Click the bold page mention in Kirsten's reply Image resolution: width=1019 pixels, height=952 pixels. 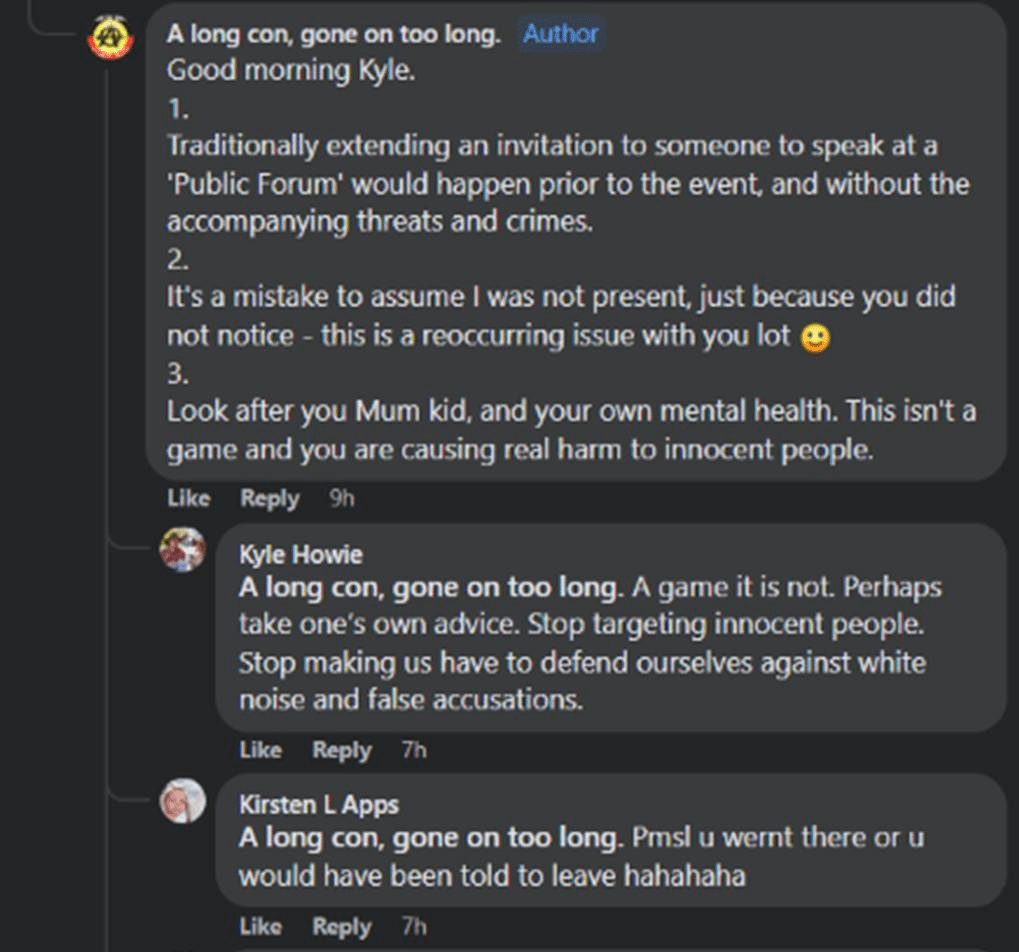click(431, 837)
